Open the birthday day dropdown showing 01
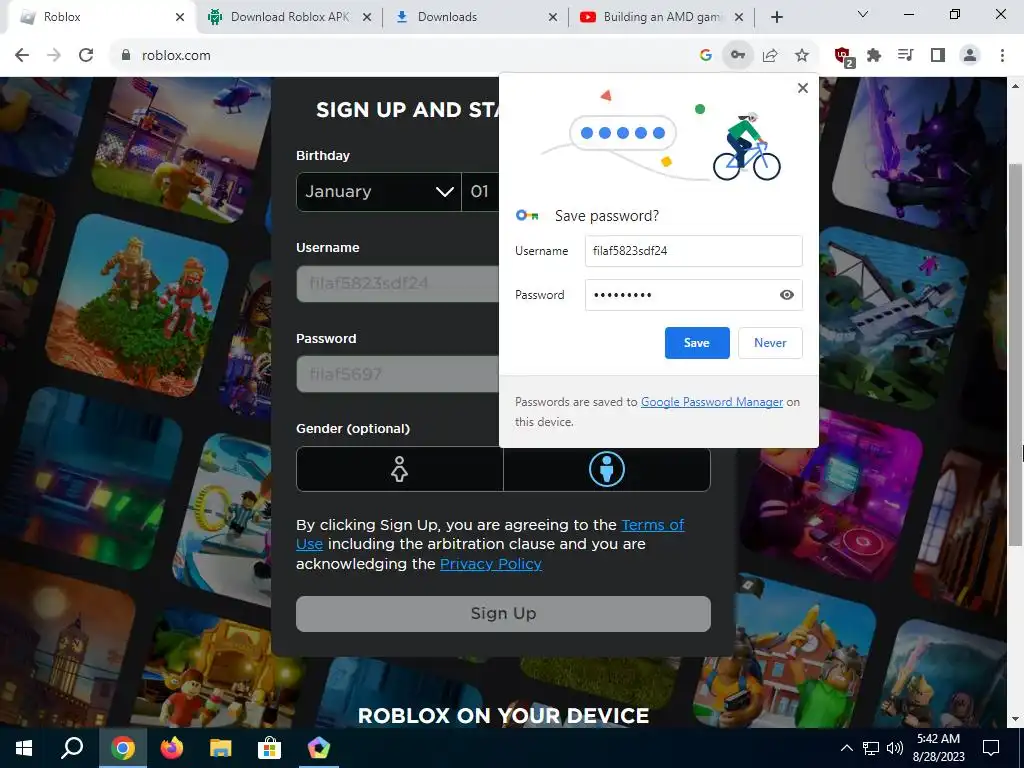 (x=480, y=192)
